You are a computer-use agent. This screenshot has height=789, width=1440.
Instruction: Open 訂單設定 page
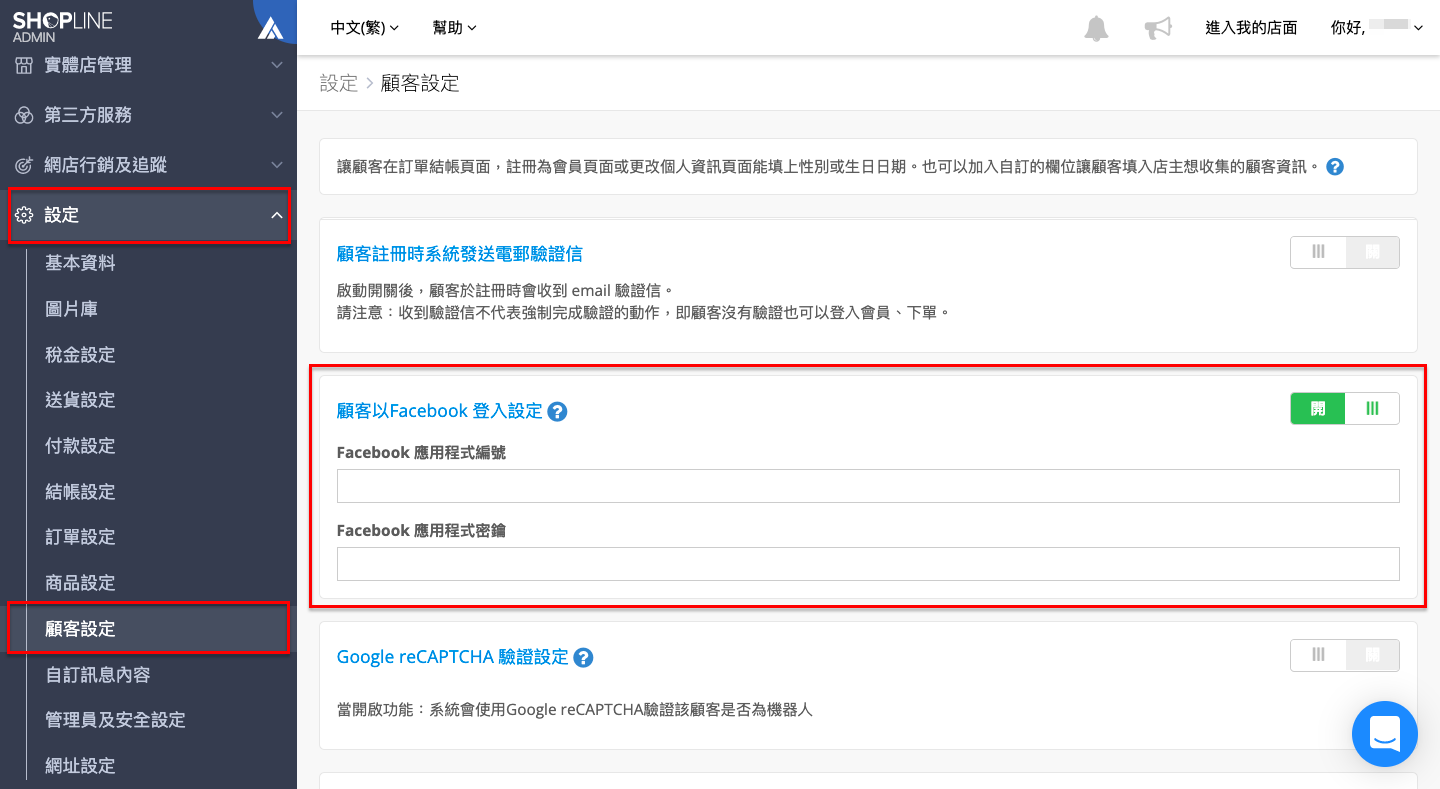[x=80, y=537]
